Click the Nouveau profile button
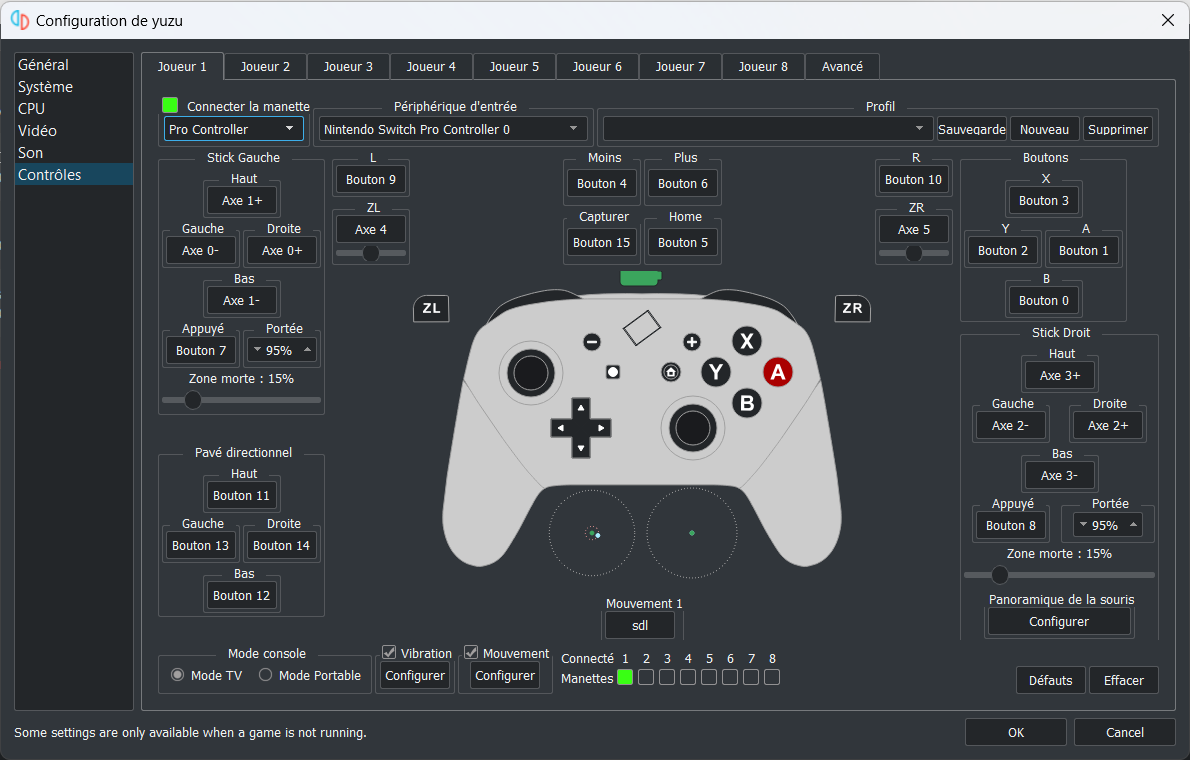Image resolution: width=1190 pixels, height=760 pixels. (1044, 129)
